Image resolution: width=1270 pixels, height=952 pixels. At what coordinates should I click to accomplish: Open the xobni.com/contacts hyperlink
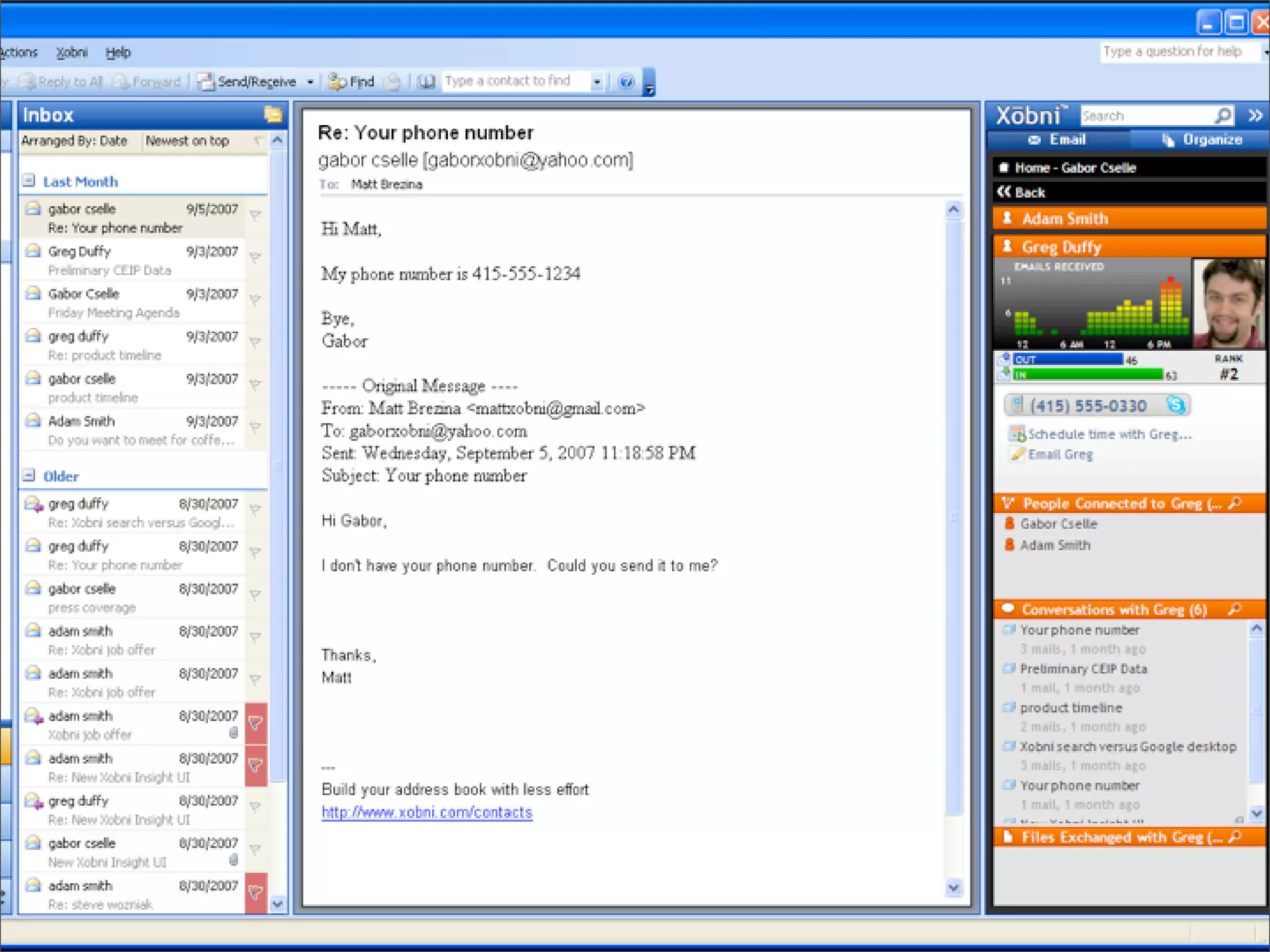click(427, 813)
